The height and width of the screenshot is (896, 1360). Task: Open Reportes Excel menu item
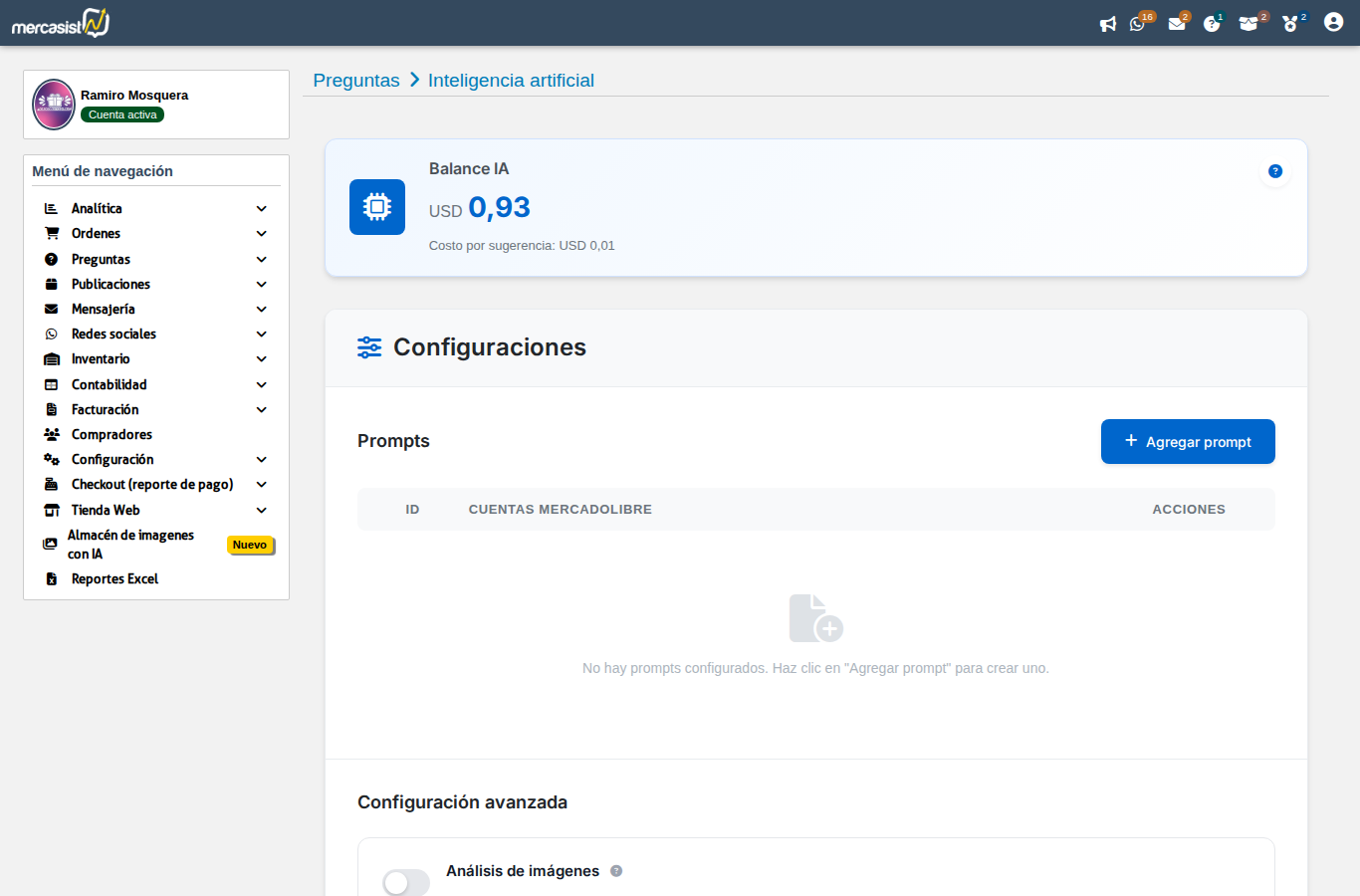tap(114, 579)
